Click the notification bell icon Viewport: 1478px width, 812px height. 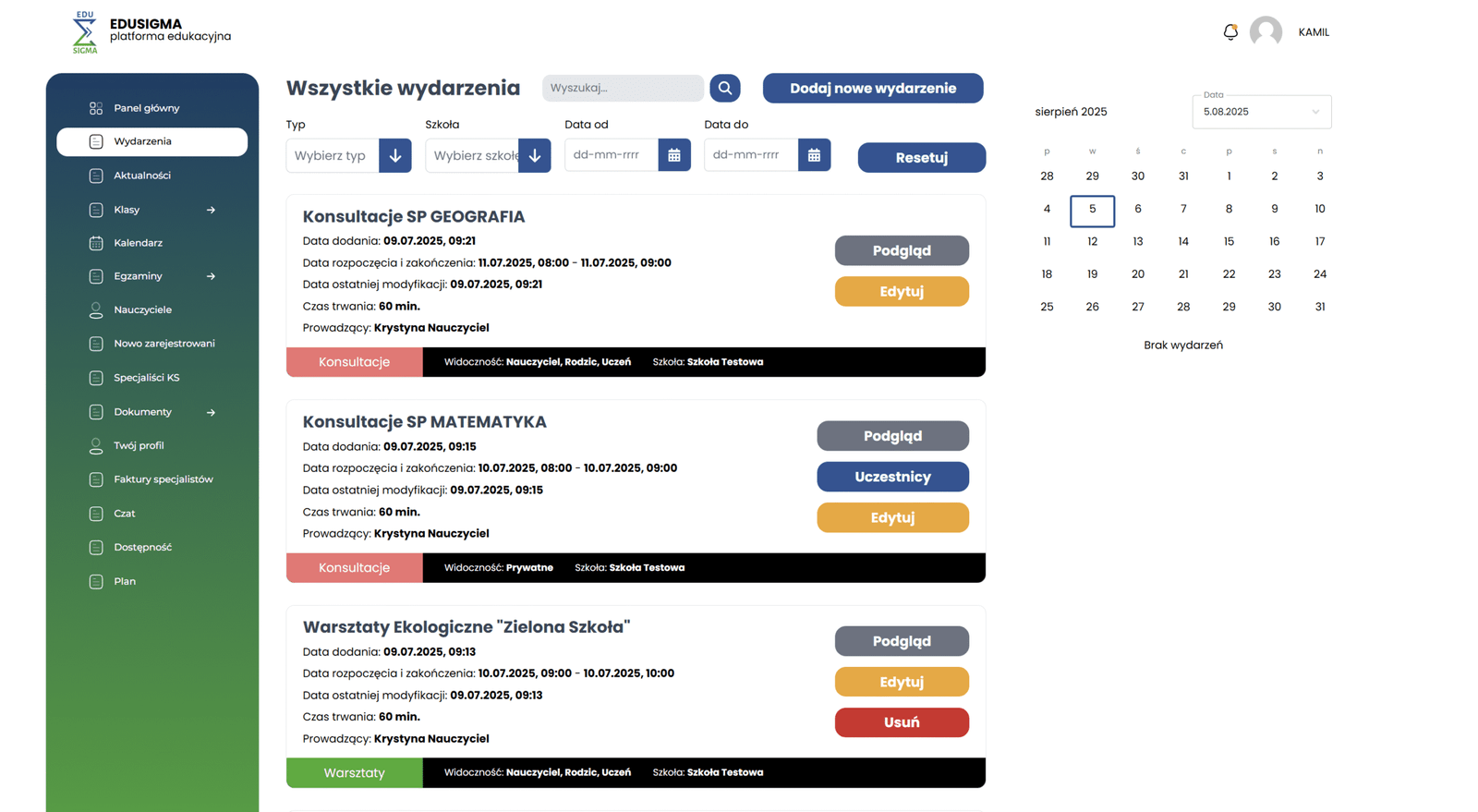tap(1230, 32)
